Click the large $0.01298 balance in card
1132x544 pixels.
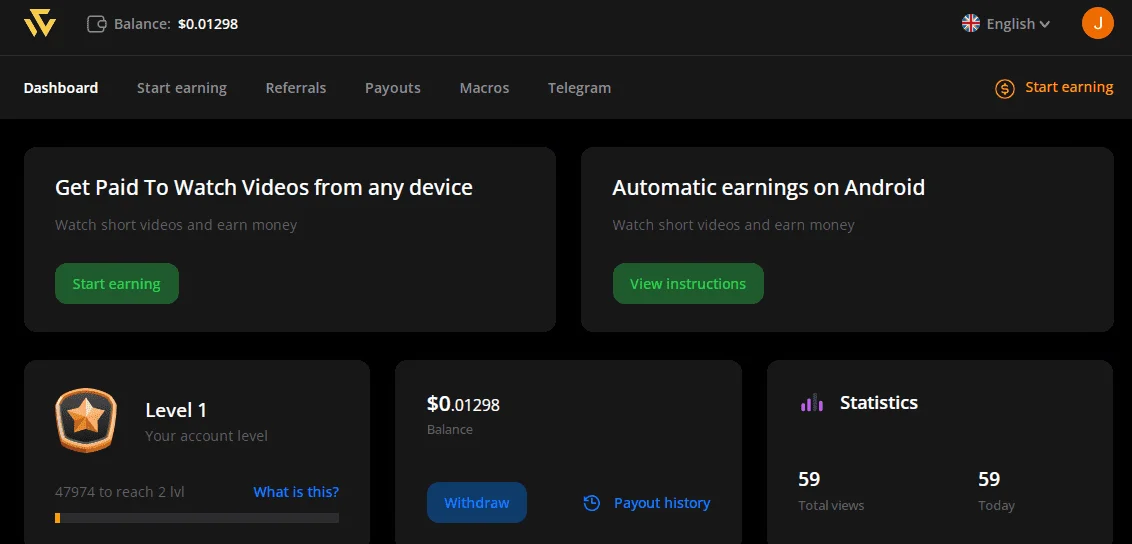463,404
